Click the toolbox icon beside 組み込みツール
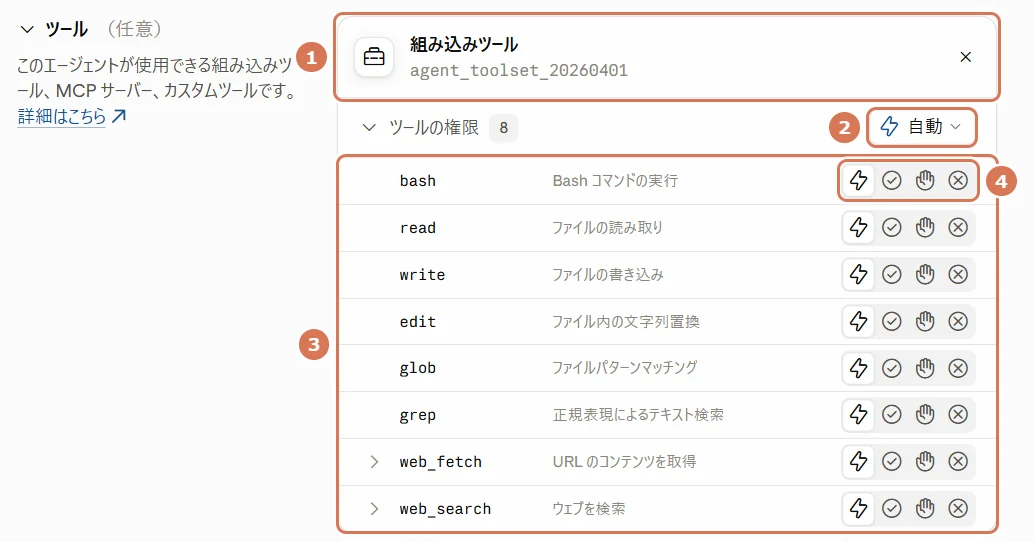 tap(374, 57)
